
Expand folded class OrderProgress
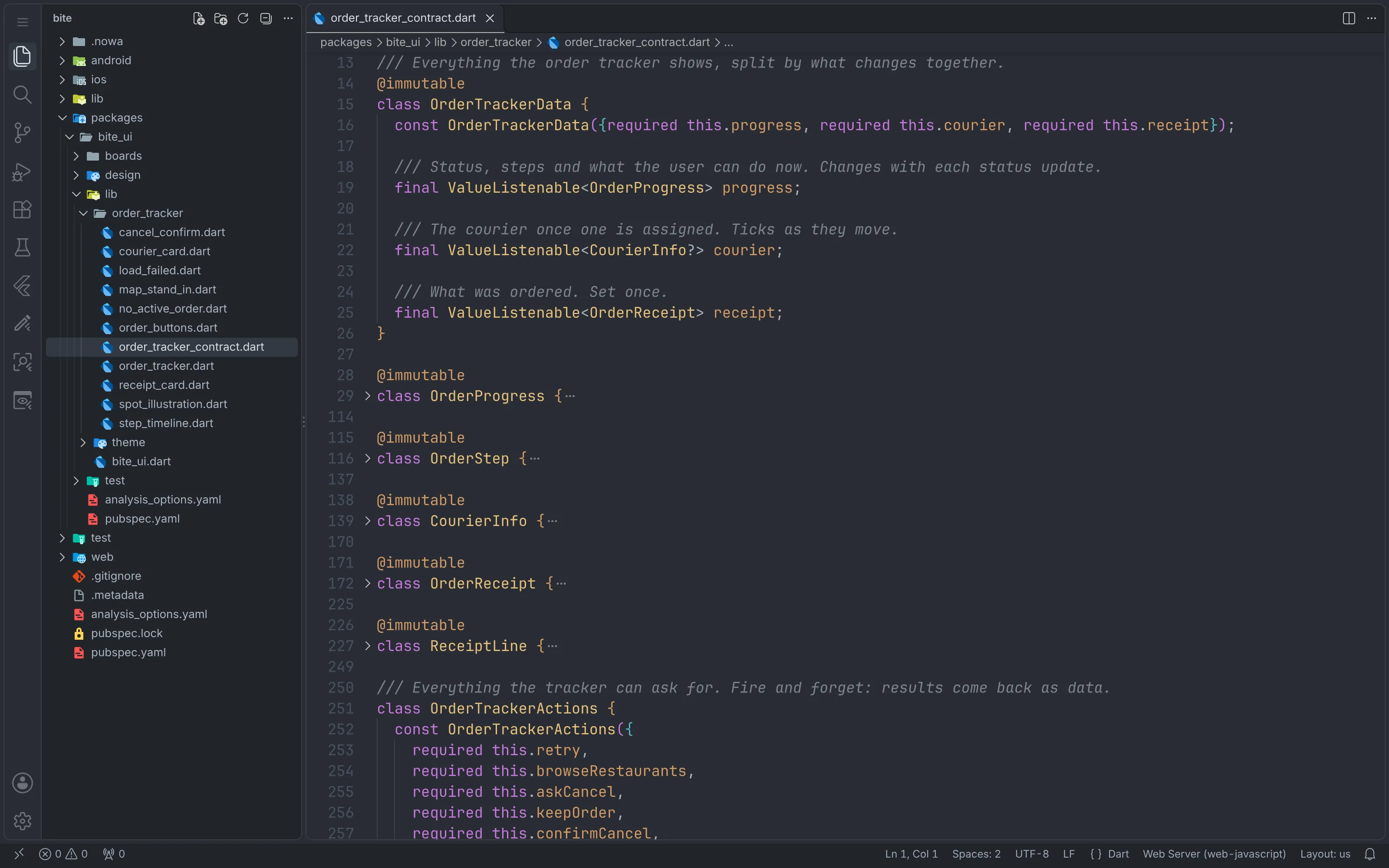[368, 396]
